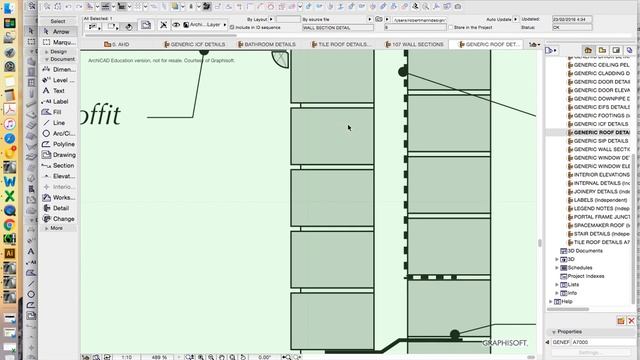Toggle Store in the Project checkbox
Viewport: 640px width, 360px height.
[x=451, y=27]
